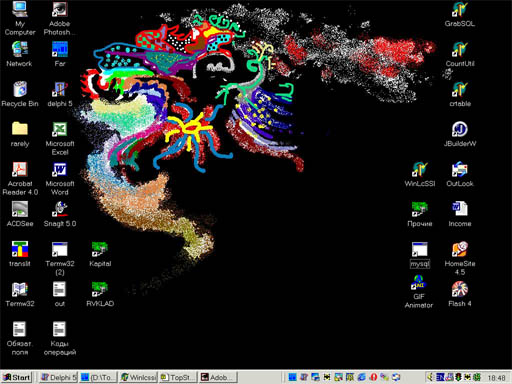
Task: Activate the Winlcssi taskbar button
Action: point(138,377)
